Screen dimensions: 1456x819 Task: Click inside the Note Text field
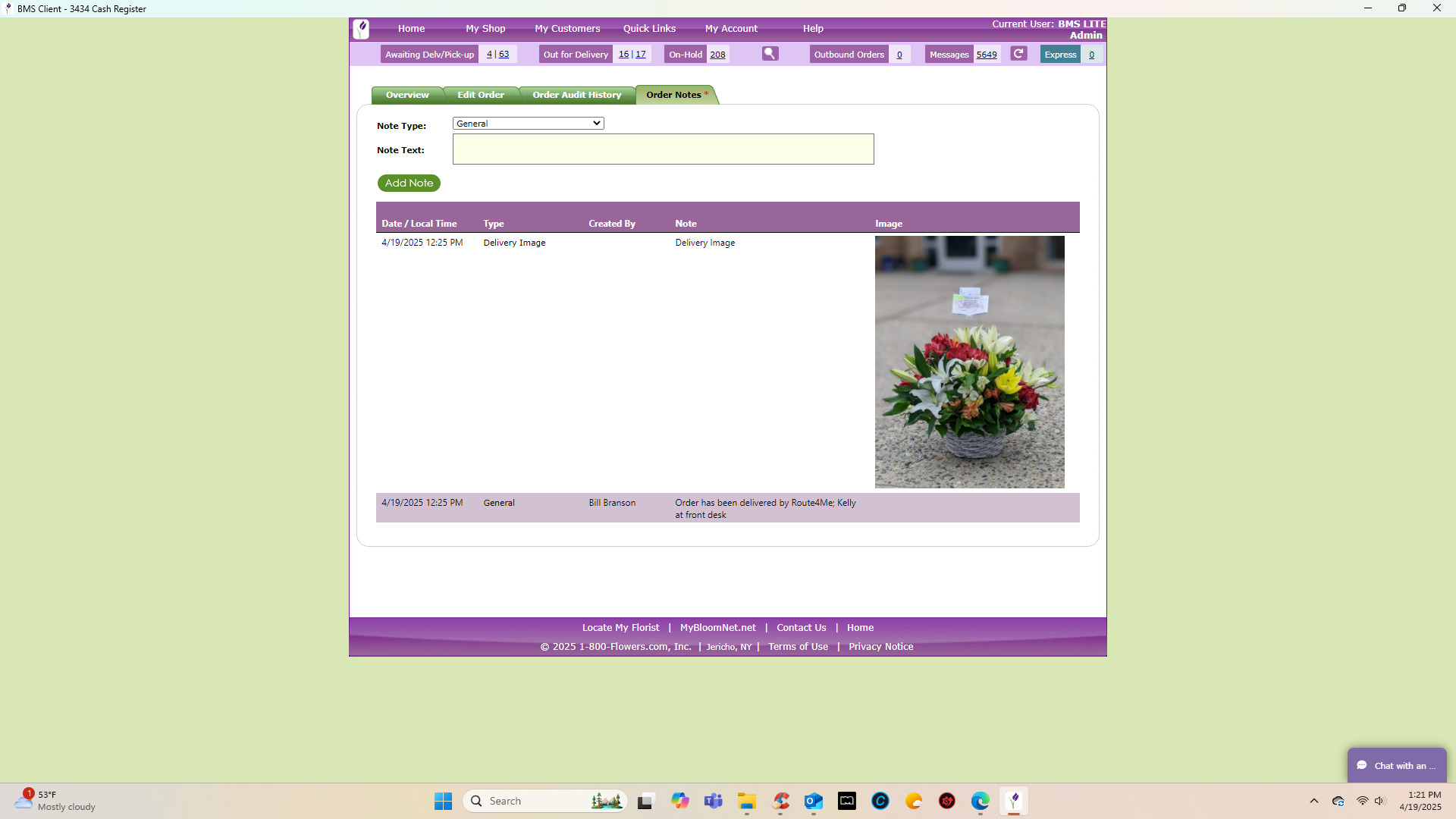point(663,149)
